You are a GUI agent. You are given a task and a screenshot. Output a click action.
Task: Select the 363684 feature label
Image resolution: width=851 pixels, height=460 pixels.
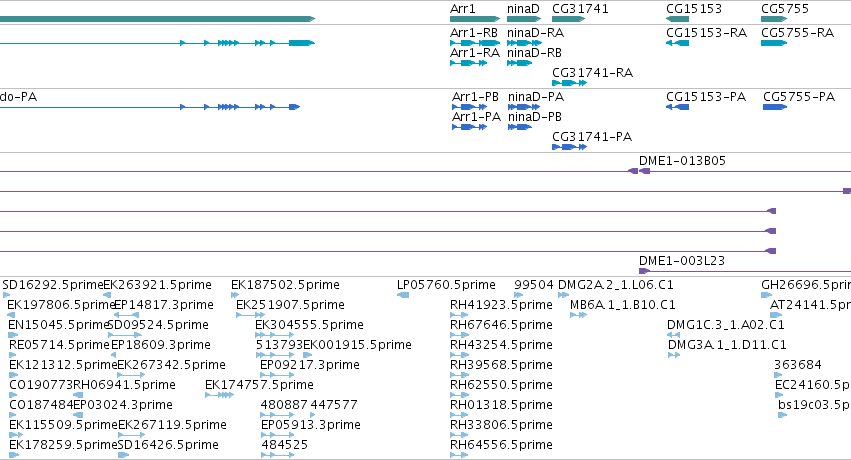[798, 365]
